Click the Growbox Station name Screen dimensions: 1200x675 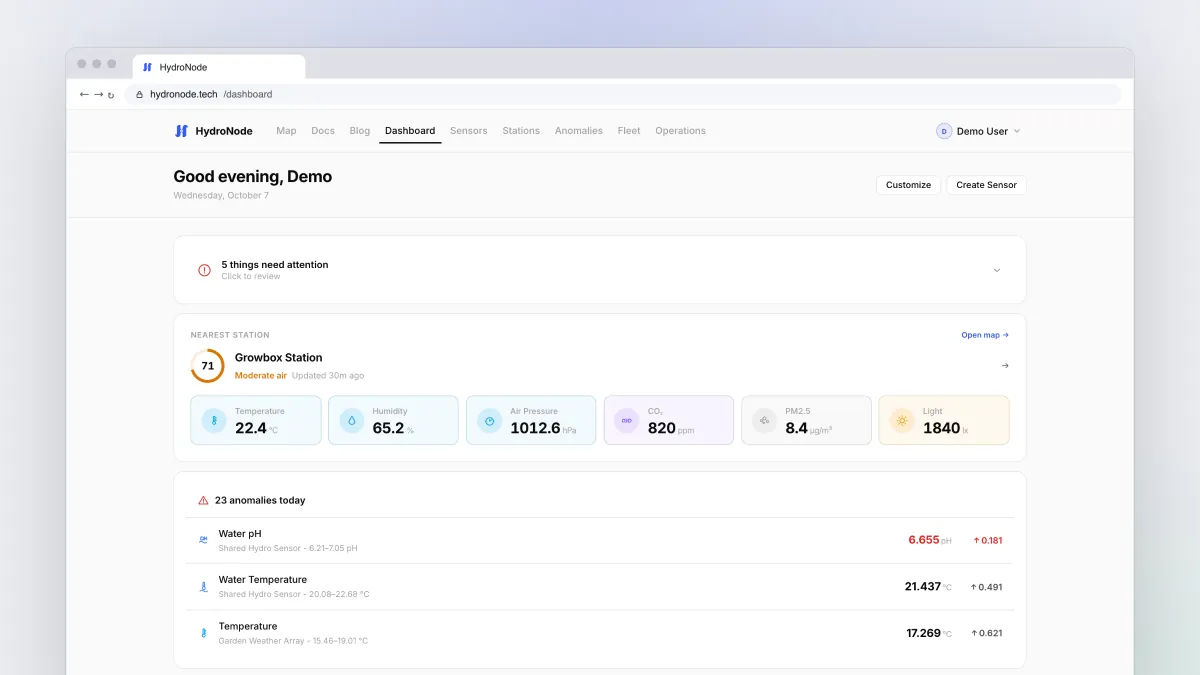279,357
